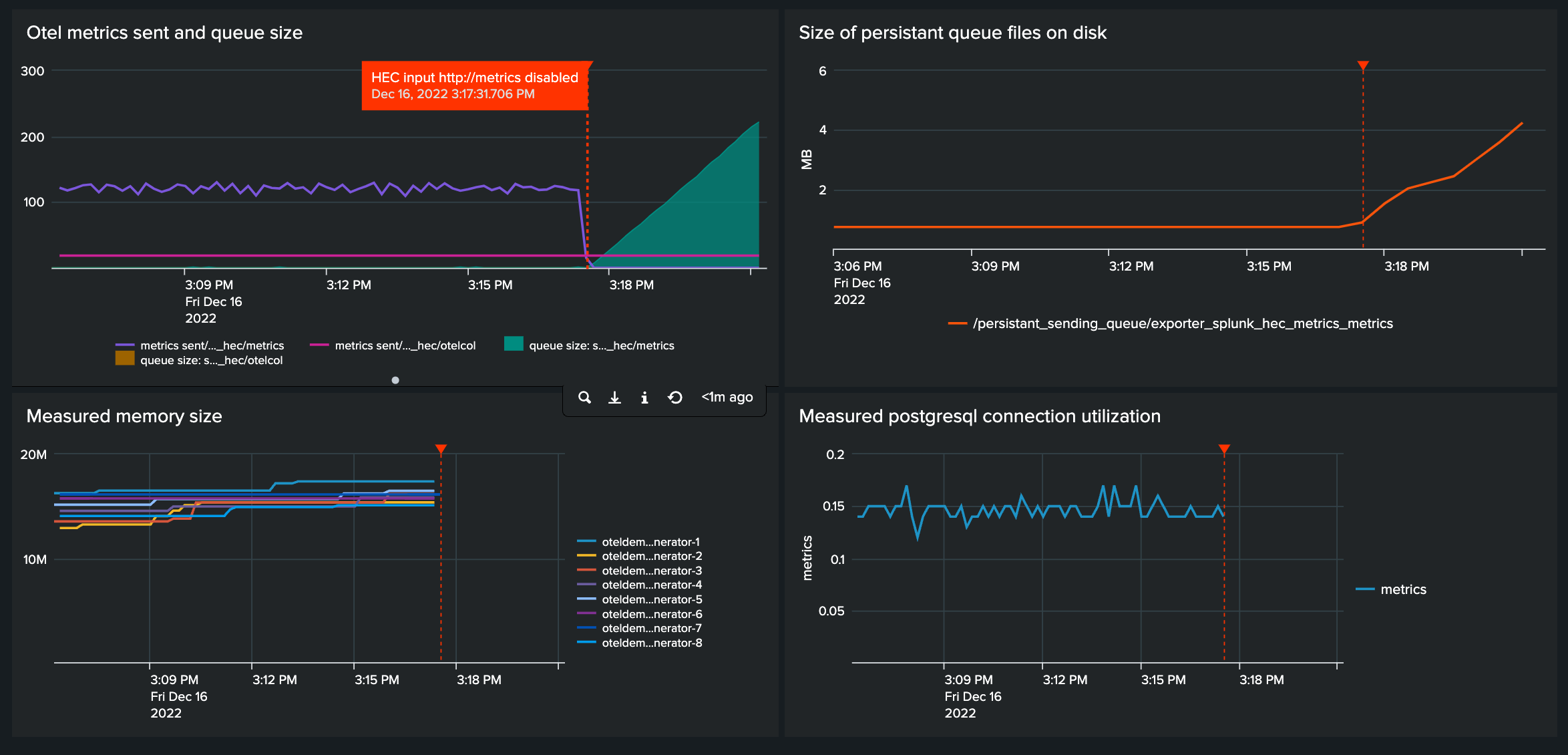Click the red annotation triangle on the memory chart
The width and height of the screenshot is (1568, 755).
[x=441, y=449]
